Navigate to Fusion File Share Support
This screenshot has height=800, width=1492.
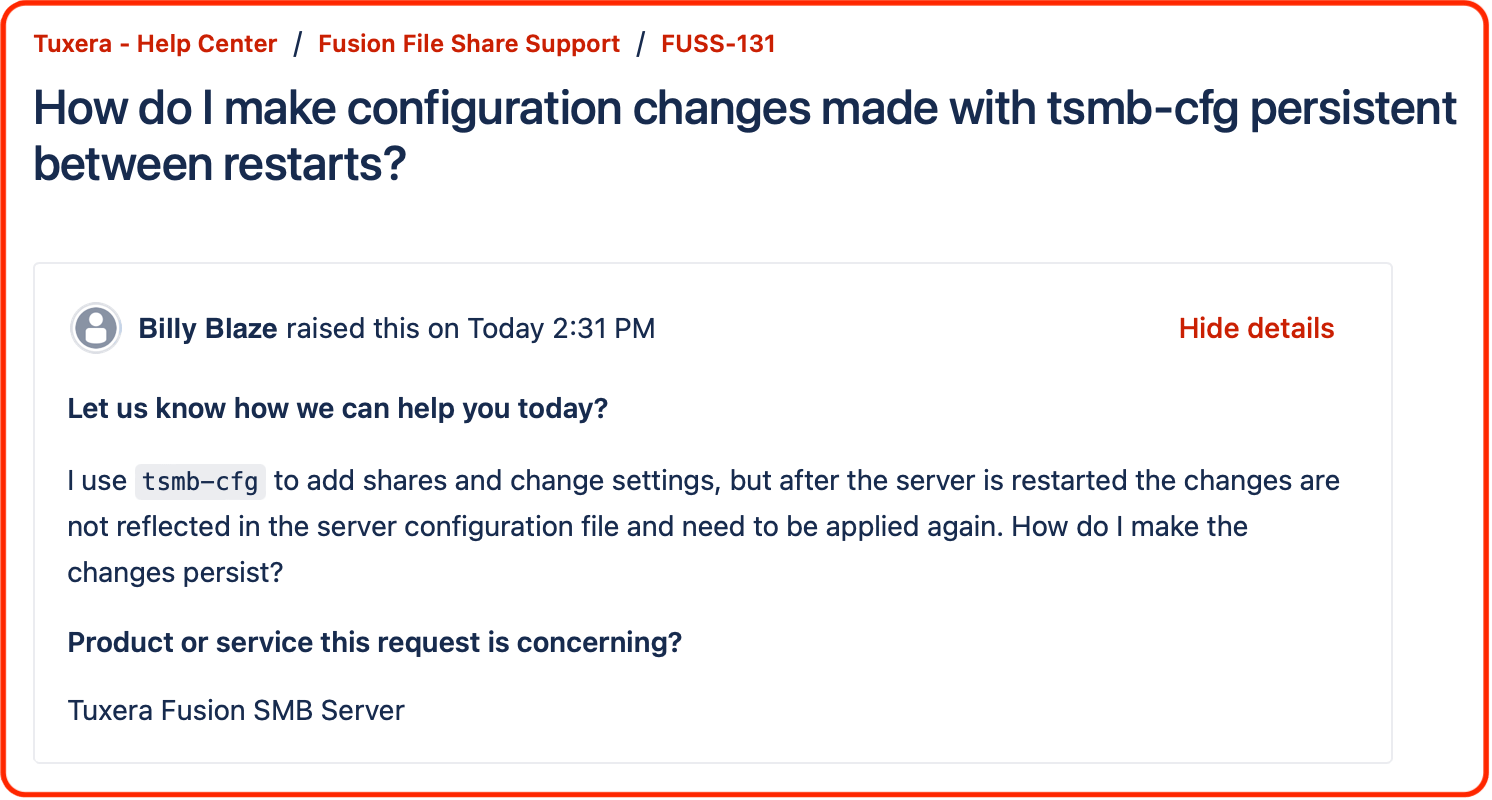click(x=468, y=43)
